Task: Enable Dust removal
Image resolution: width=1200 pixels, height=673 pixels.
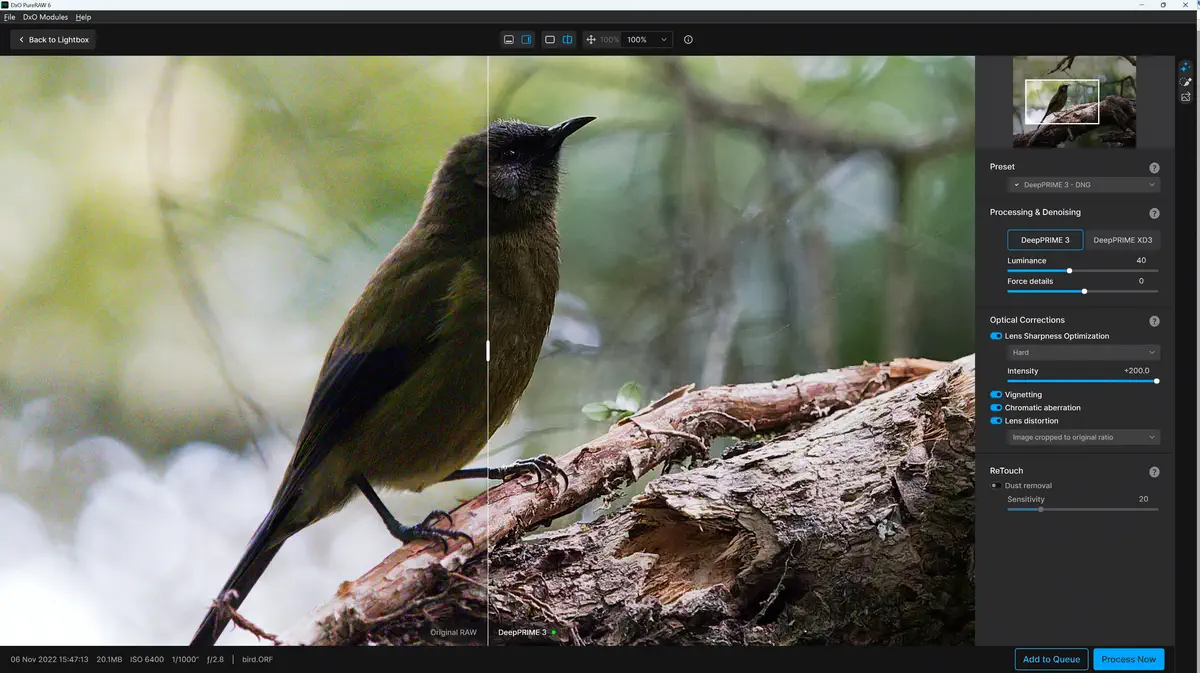Action: pyautogui.click(x=996, y=486)
